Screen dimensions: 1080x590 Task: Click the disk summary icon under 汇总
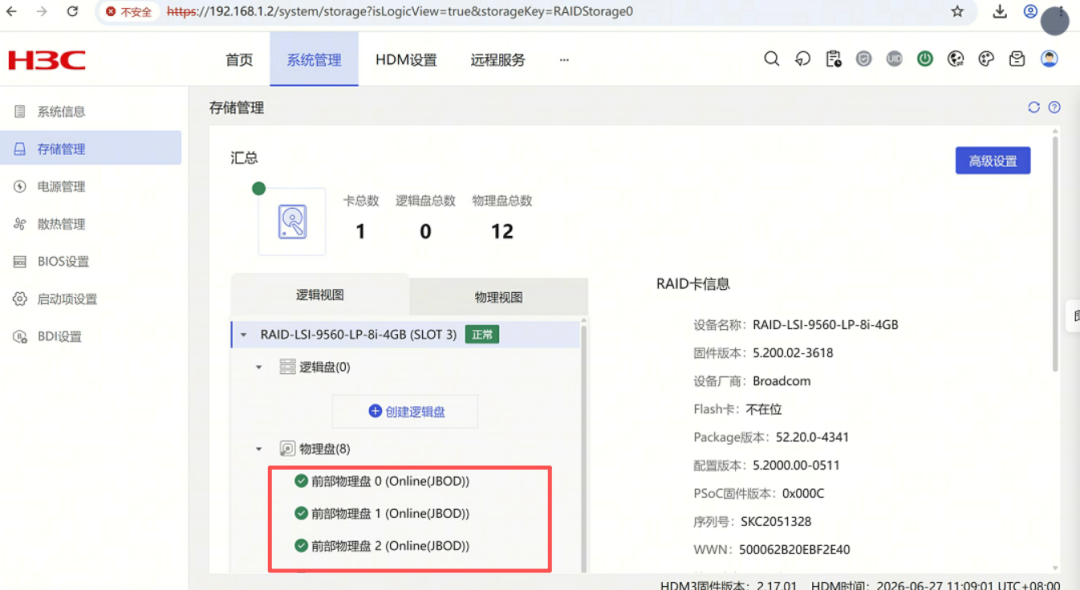292,222
